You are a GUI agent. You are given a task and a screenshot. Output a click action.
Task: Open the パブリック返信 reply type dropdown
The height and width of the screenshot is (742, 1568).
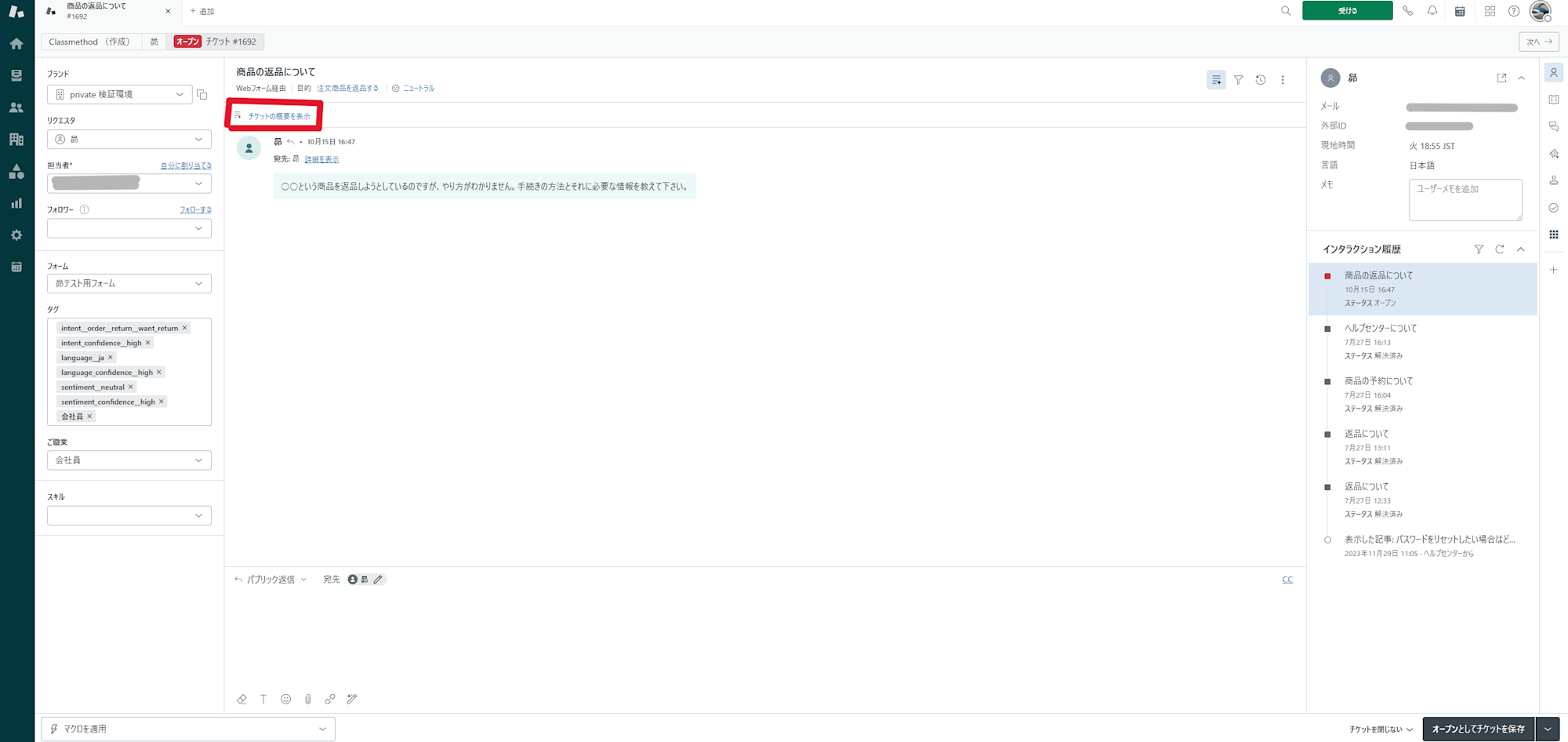coord(271,580)
